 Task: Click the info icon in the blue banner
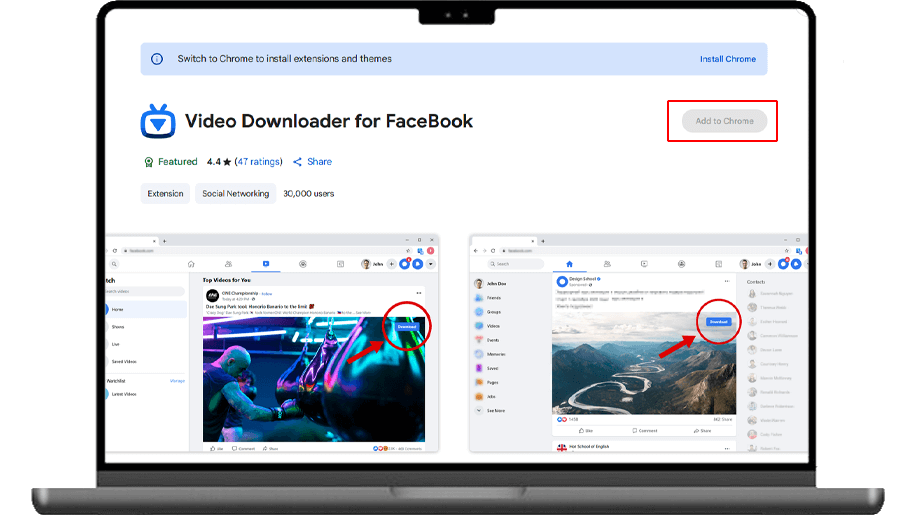pos(157,59)
